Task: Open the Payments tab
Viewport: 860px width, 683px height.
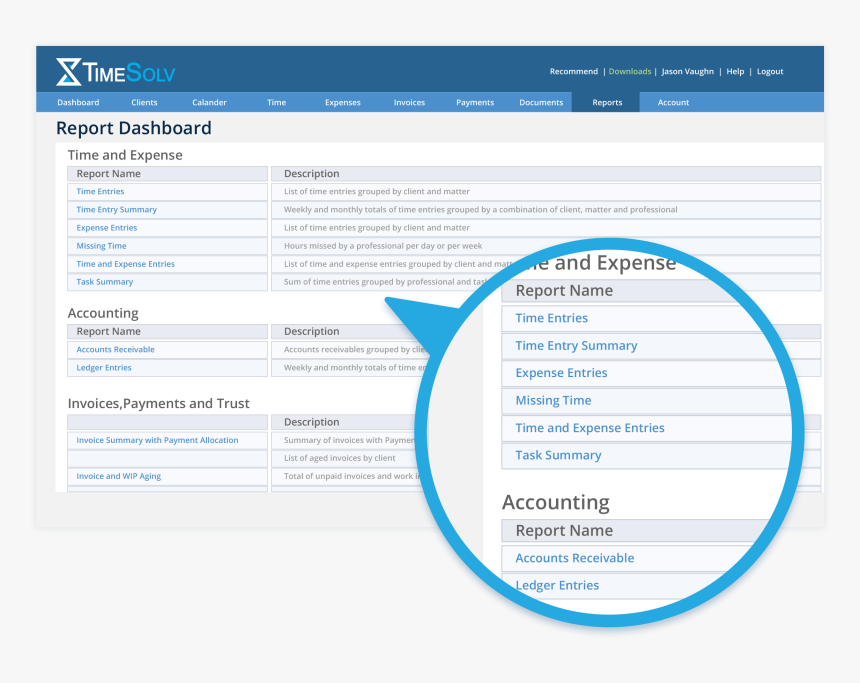Action: [x=475, y=103]
